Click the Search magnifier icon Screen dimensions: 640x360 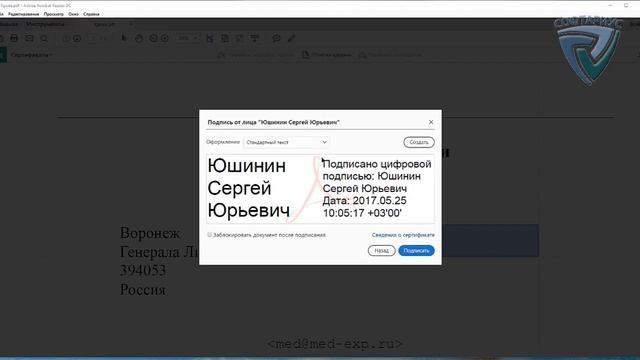(x=44, y=38)
